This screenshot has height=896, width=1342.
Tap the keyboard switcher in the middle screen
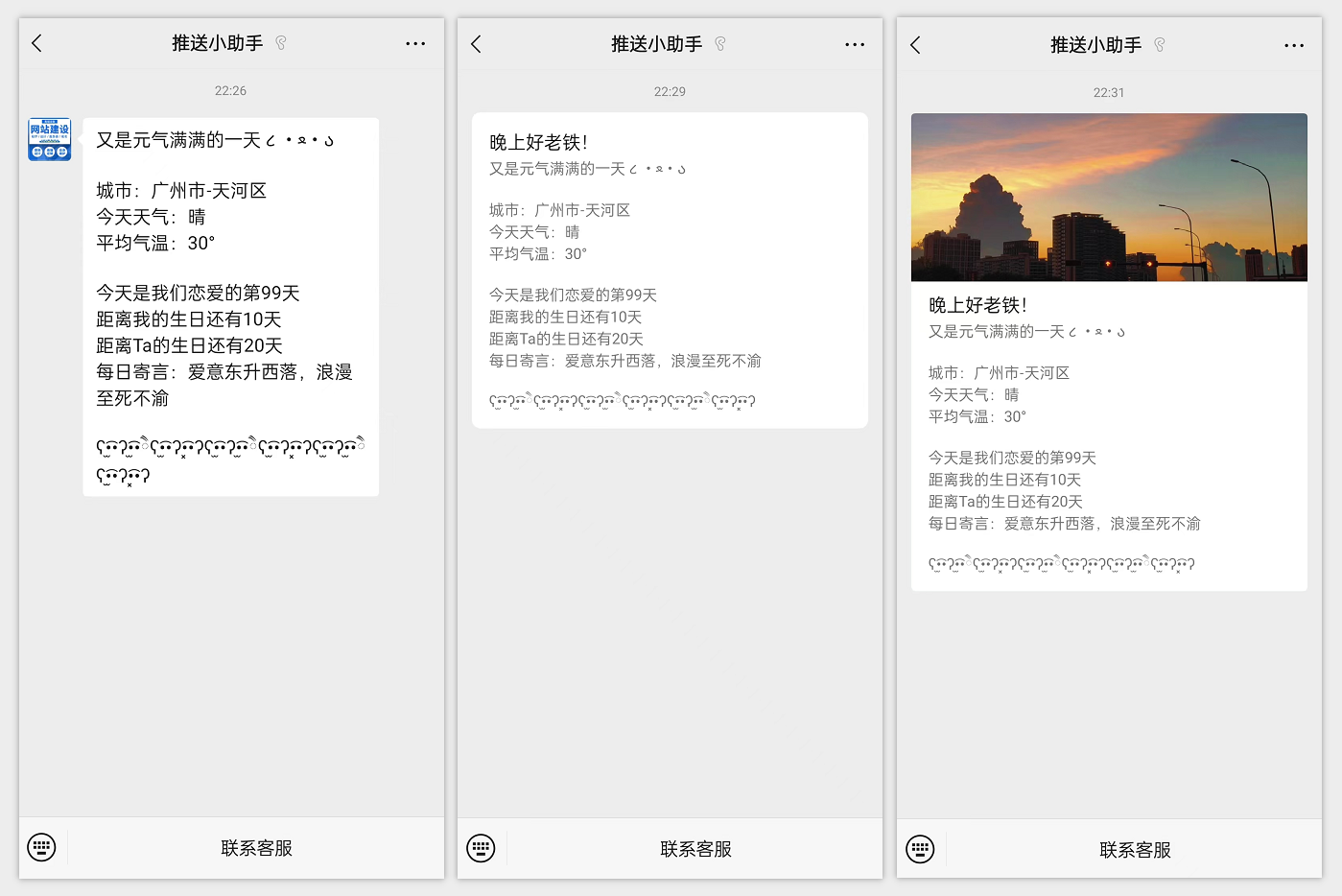480,847
